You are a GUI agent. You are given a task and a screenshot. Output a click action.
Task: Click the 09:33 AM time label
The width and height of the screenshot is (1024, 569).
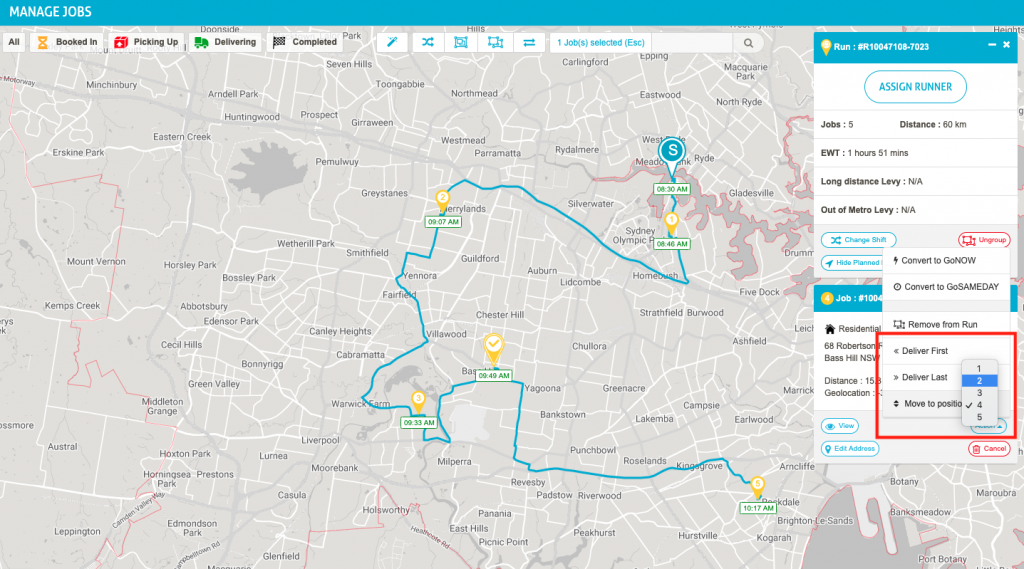coord(419,423)
